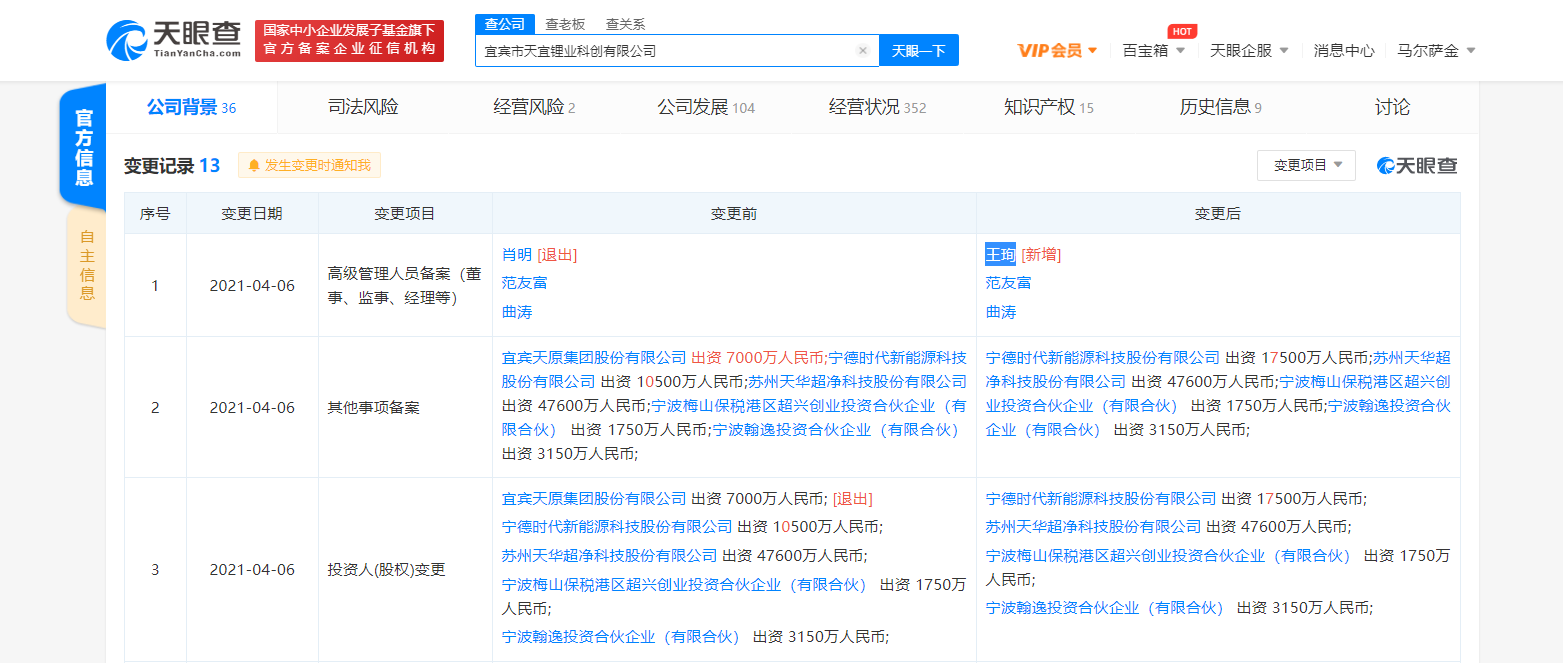Select the 查关系 search tab
Screen dimensions: 1563x663
(625, 24)
